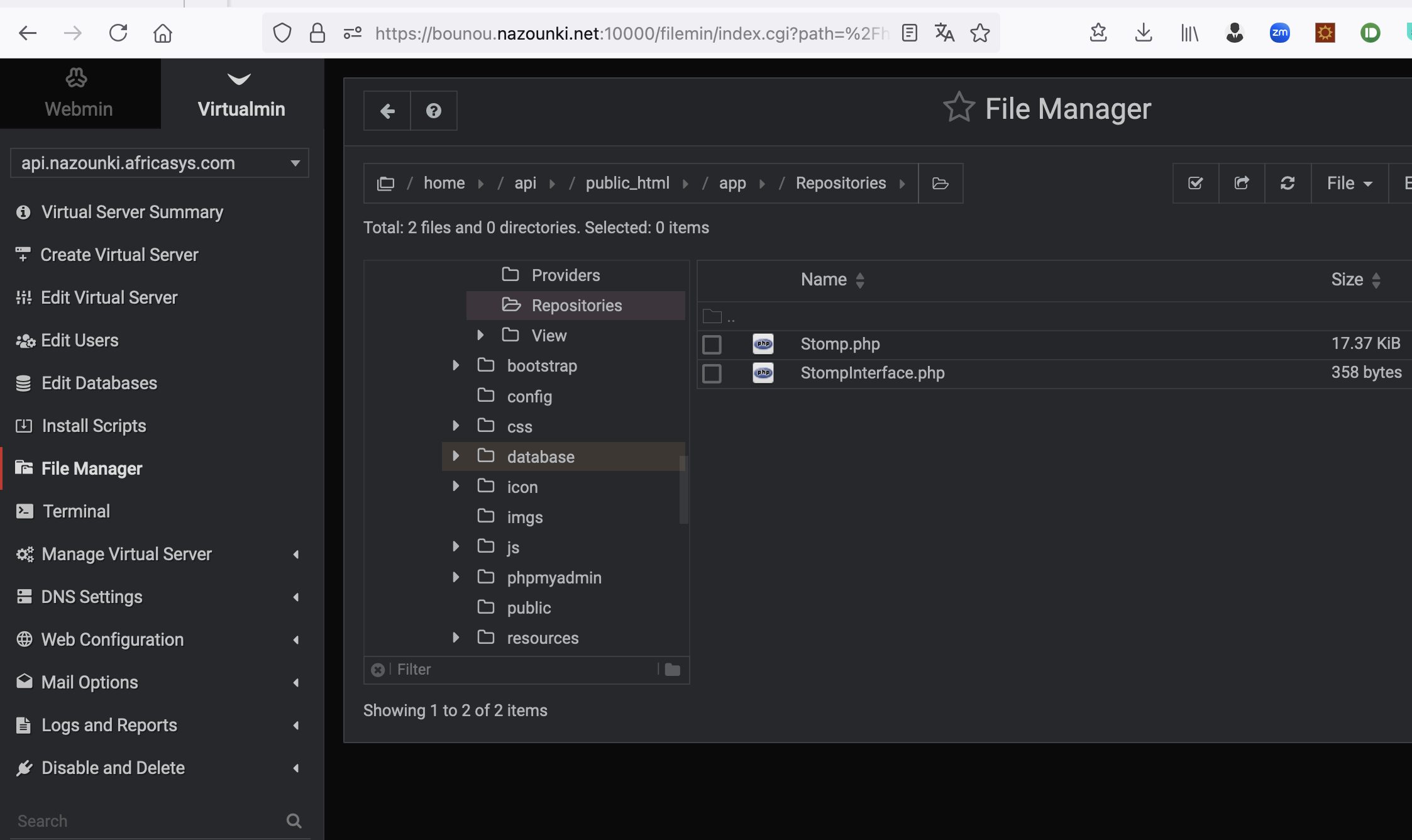1412x840 pixels.
Task: Click the File Manager back arrow button
Action: 387,111
